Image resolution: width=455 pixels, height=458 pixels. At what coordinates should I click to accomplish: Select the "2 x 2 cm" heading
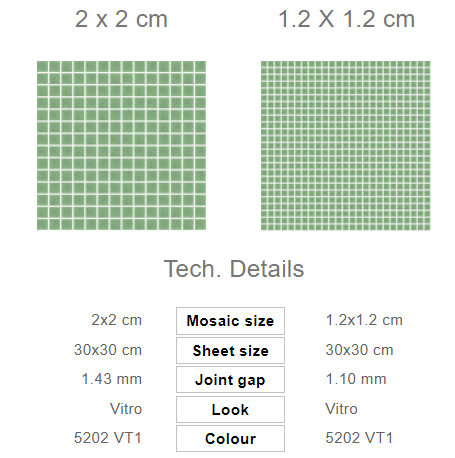(121, 19)
